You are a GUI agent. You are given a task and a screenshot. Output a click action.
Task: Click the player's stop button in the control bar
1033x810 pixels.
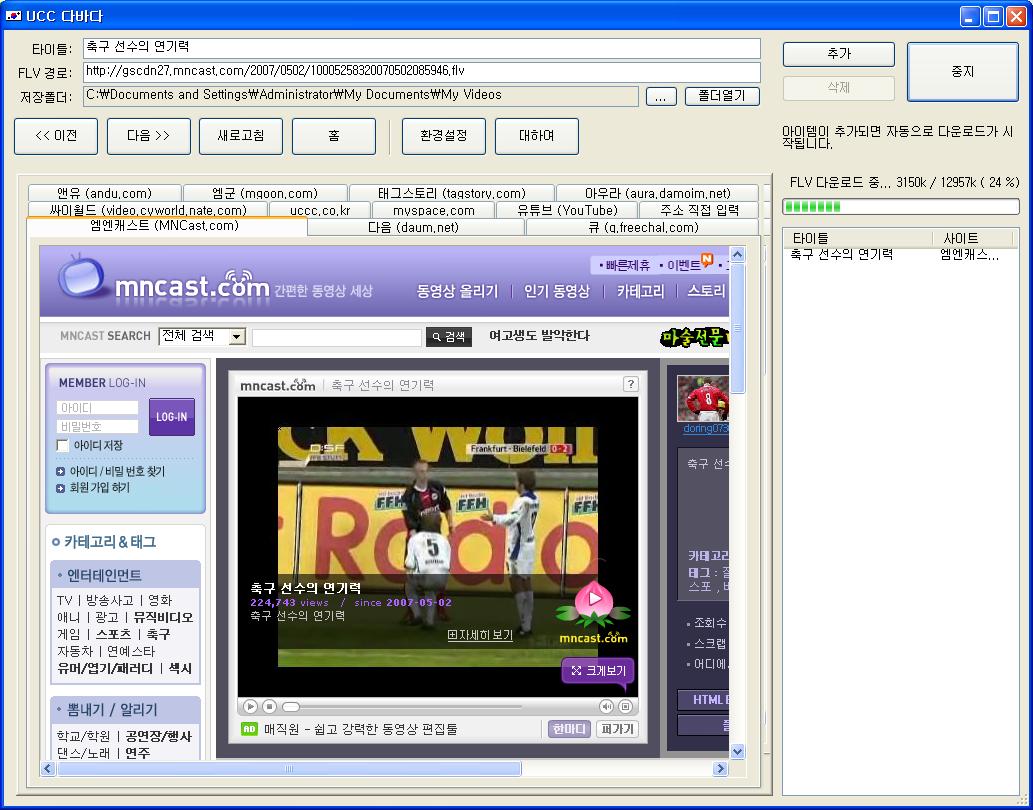(269, 707)
